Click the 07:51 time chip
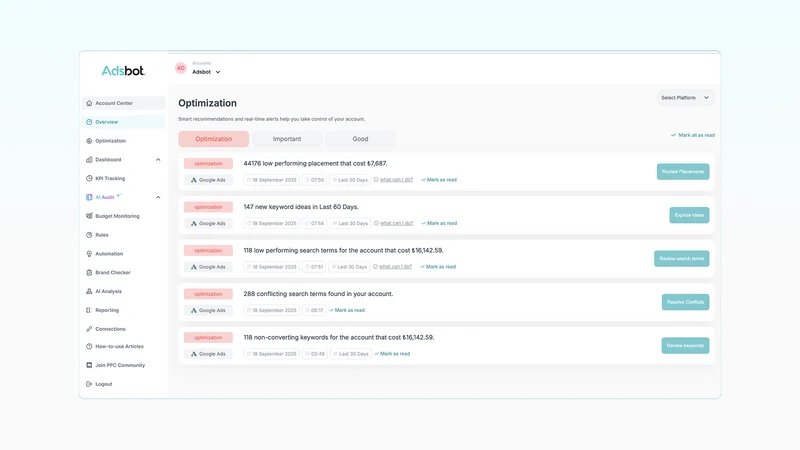Image resolution: width=800 pixels, height=450 pixels. [314, 267]
